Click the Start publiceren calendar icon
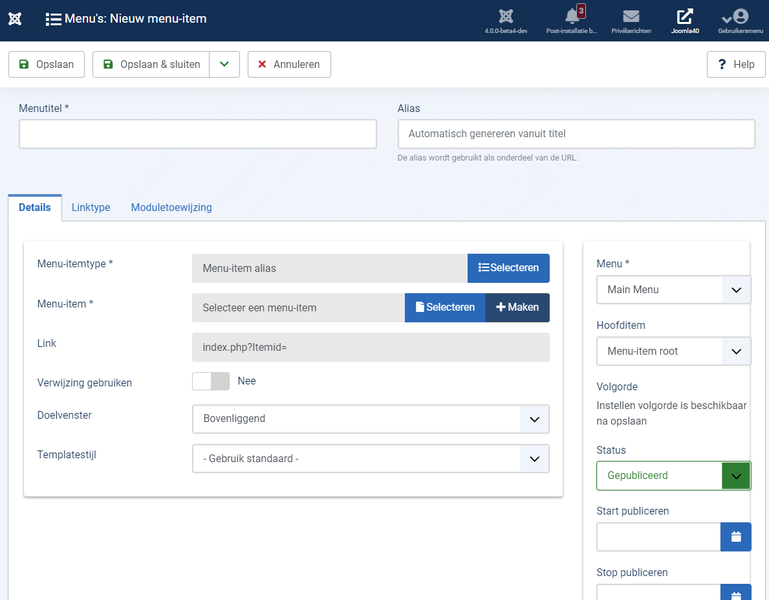This screenshot has height=600, width=769. (x=736, y=537)
